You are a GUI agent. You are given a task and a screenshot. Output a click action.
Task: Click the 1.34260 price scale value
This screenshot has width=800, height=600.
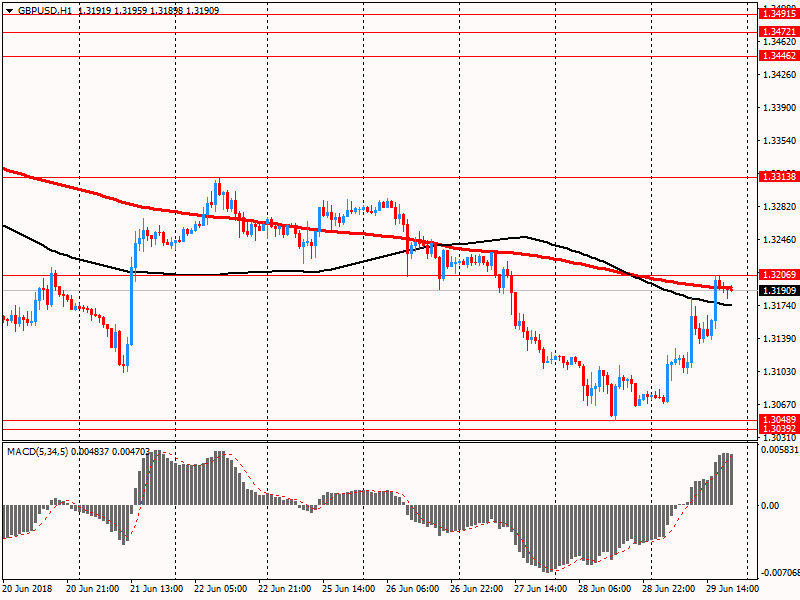[x=779, y=74]
